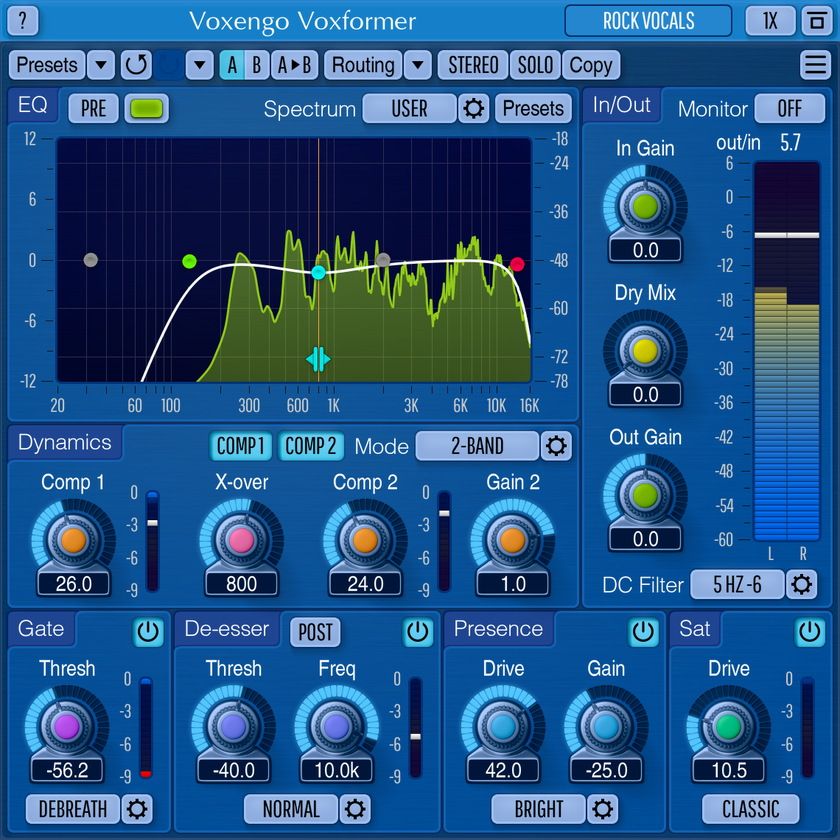This screenshot has height=840, width=840.
Task: Open the hamburger main menu
Action: coord(815,65)
